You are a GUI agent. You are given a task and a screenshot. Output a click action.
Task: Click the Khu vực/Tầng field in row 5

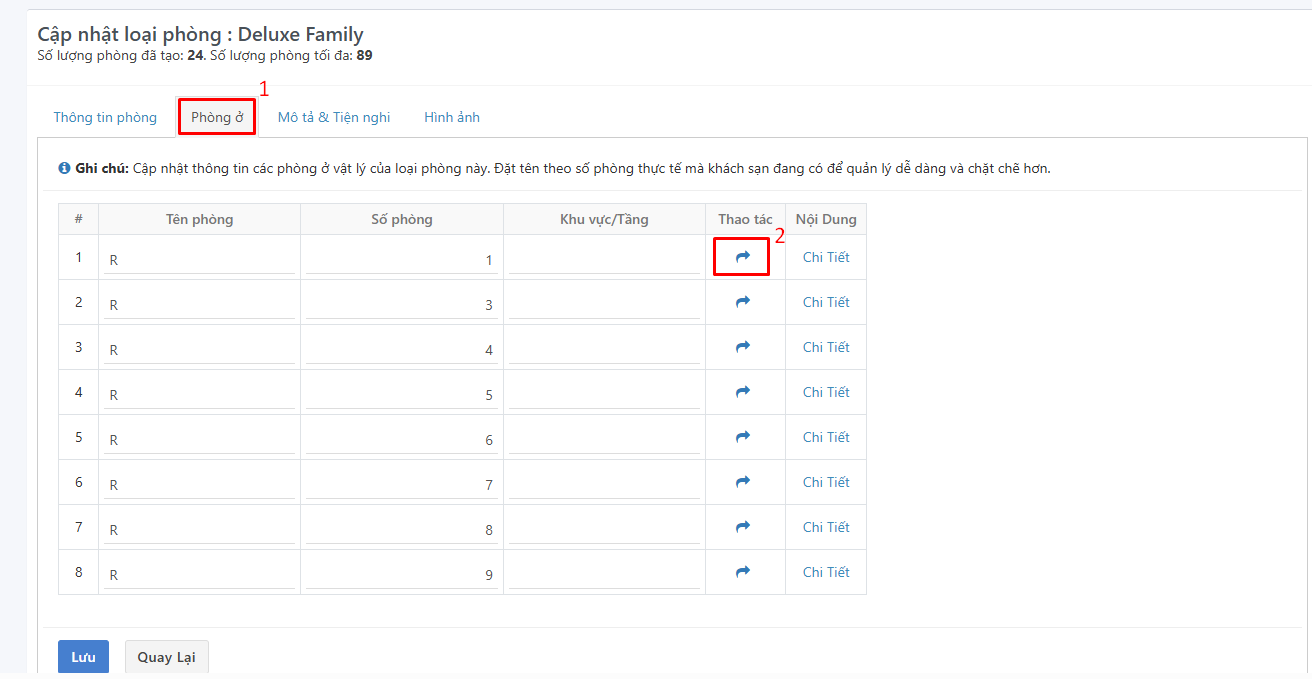pos(604,439)
